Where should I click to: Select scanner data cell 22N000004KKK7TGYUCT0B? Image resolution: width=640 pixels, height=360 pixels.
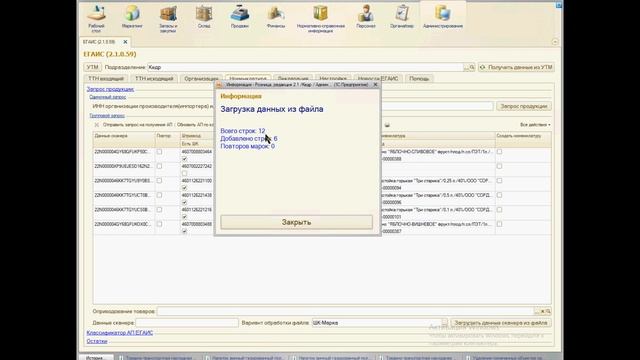[124, 195]
